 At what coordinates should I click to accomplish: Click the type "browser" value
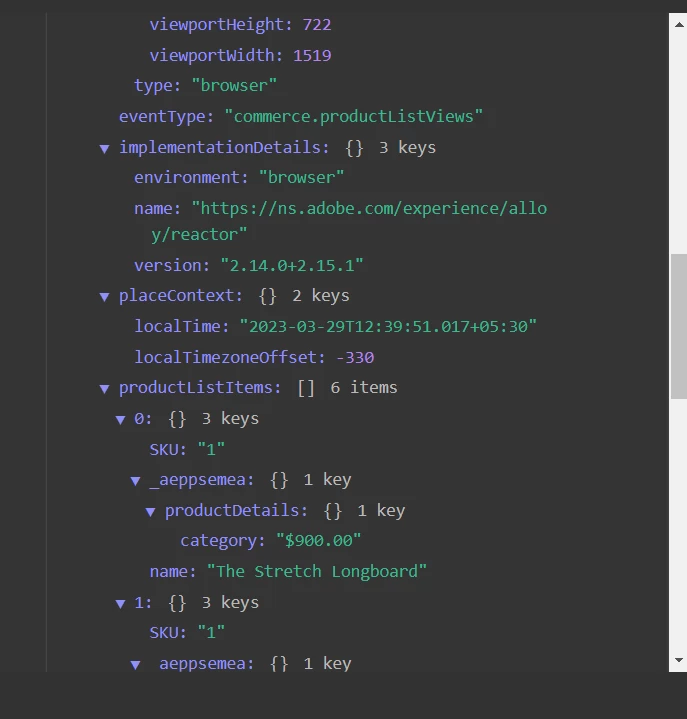[234, 86]
